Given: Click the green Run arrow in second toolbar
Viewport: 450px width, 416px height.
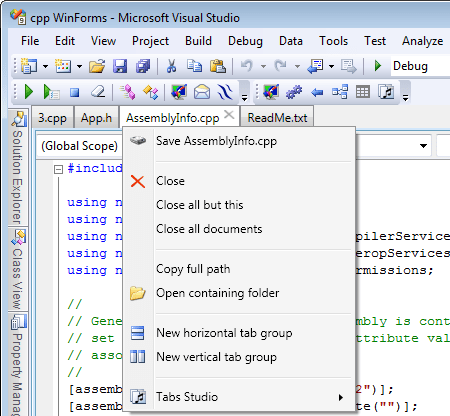Looking at the screenshot, I should pos(29,92).
